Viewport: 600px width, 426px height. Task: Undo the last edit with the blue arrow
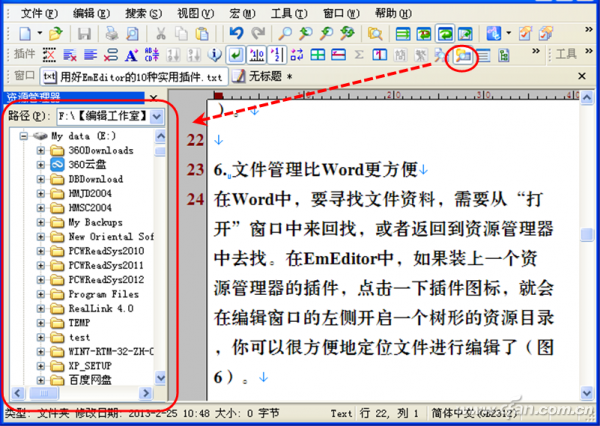[x=236, y=33]
